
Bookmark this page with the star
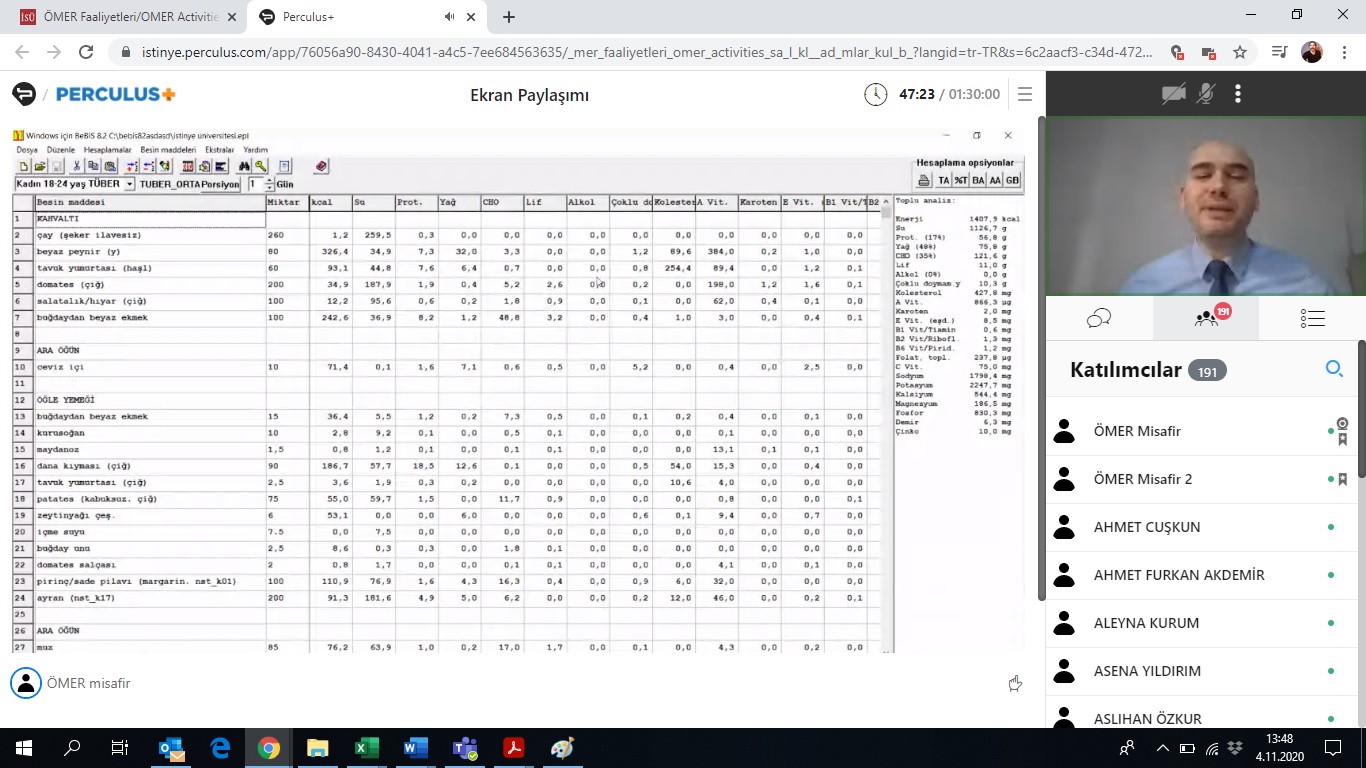[x=1240, y=52]
